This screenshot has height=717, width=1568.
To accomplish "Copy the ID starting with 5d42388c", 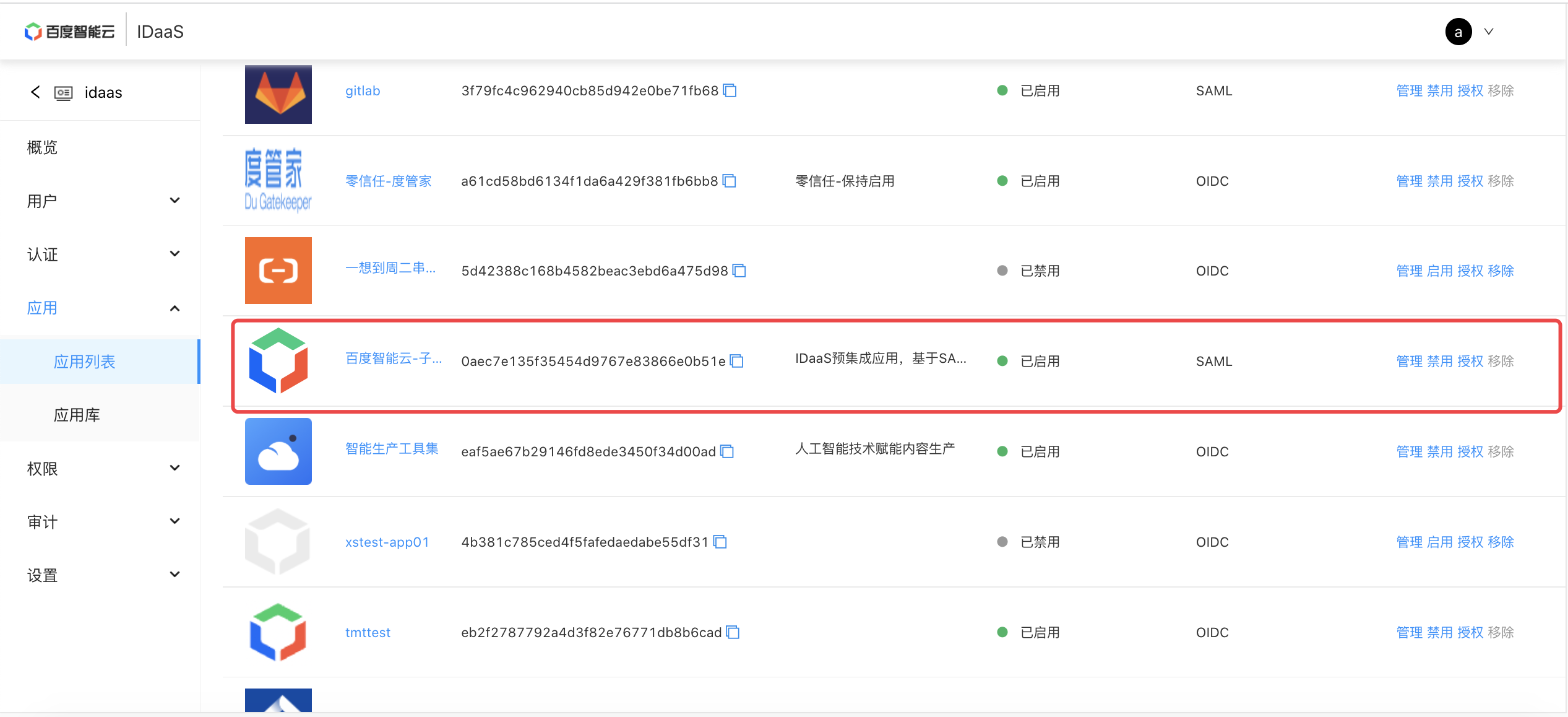I will point(739,271).
